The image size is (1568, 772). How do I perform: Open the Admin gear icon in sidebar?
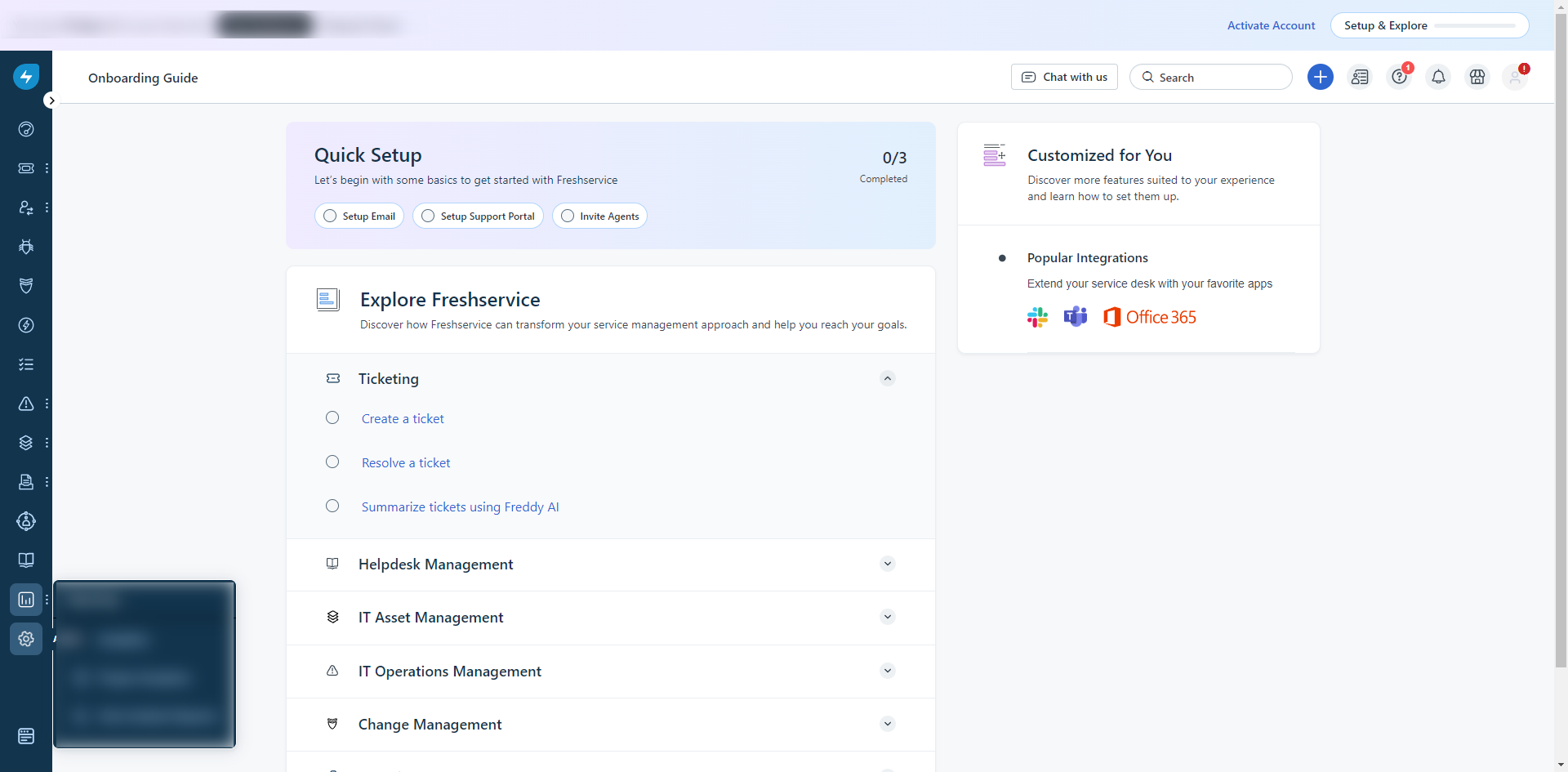pos(26,639)
